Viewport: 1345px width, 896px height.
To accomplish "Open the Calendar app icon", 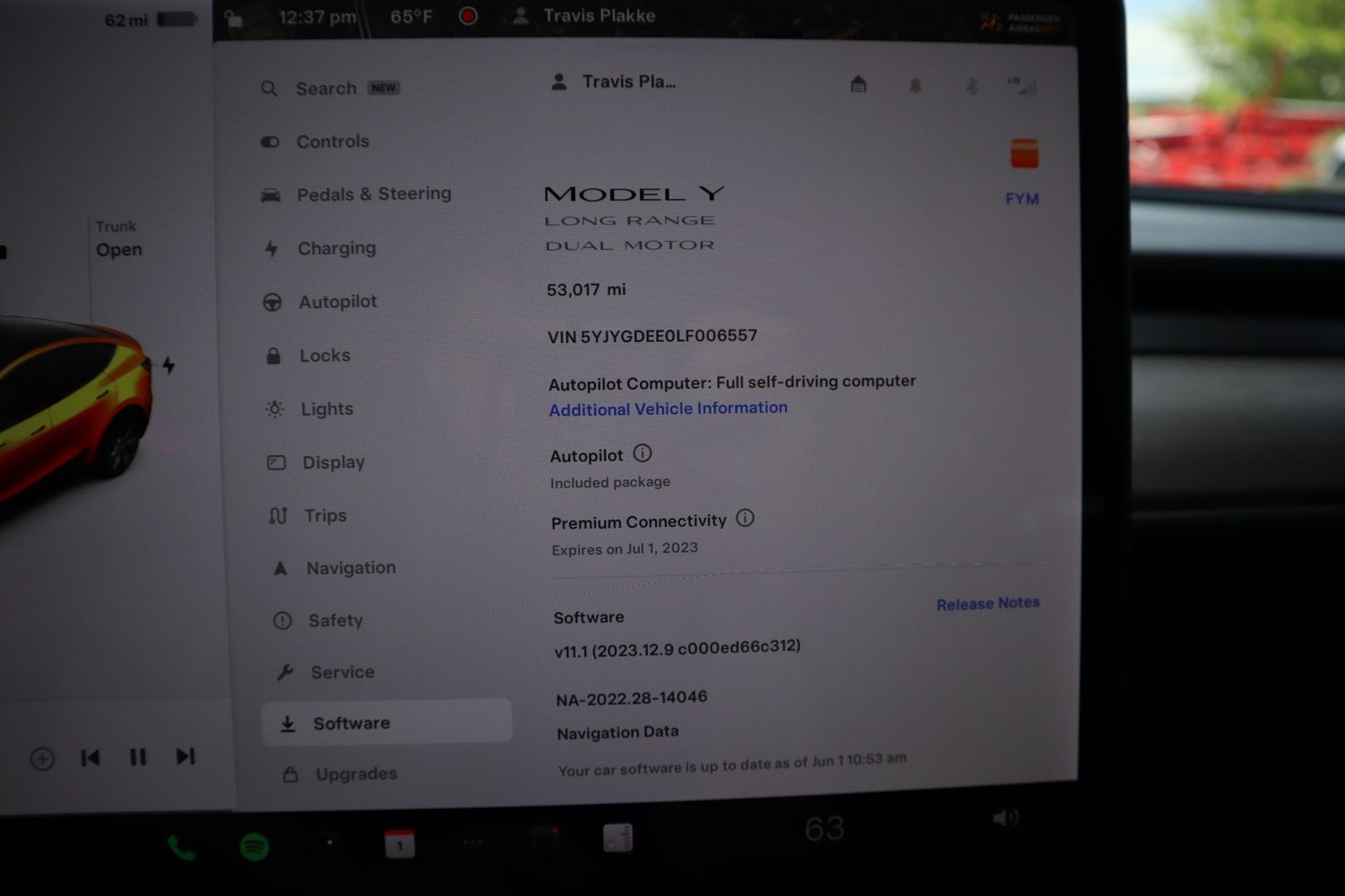I will pyautogui.click(x=400, y=844).
